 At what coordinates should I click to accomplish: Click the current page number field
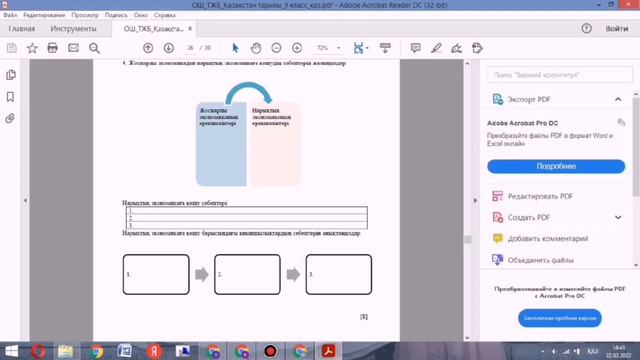190,48
